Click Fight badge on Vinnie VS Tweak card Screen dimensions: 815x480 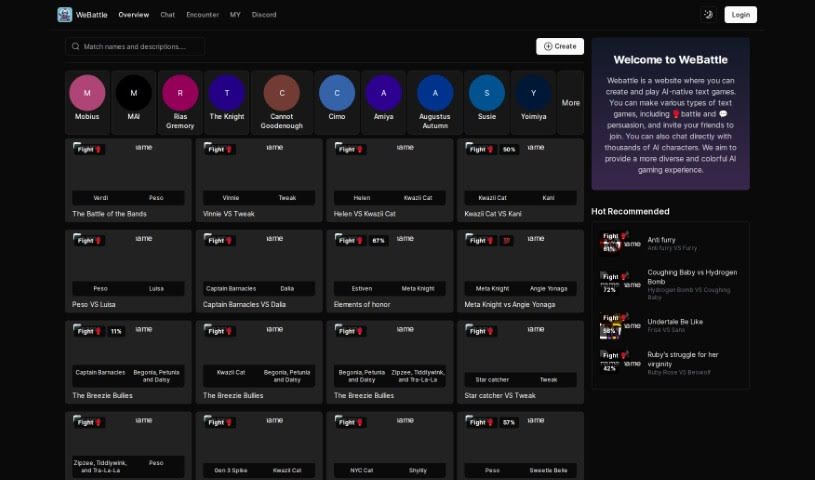click(x=220, y=149)
